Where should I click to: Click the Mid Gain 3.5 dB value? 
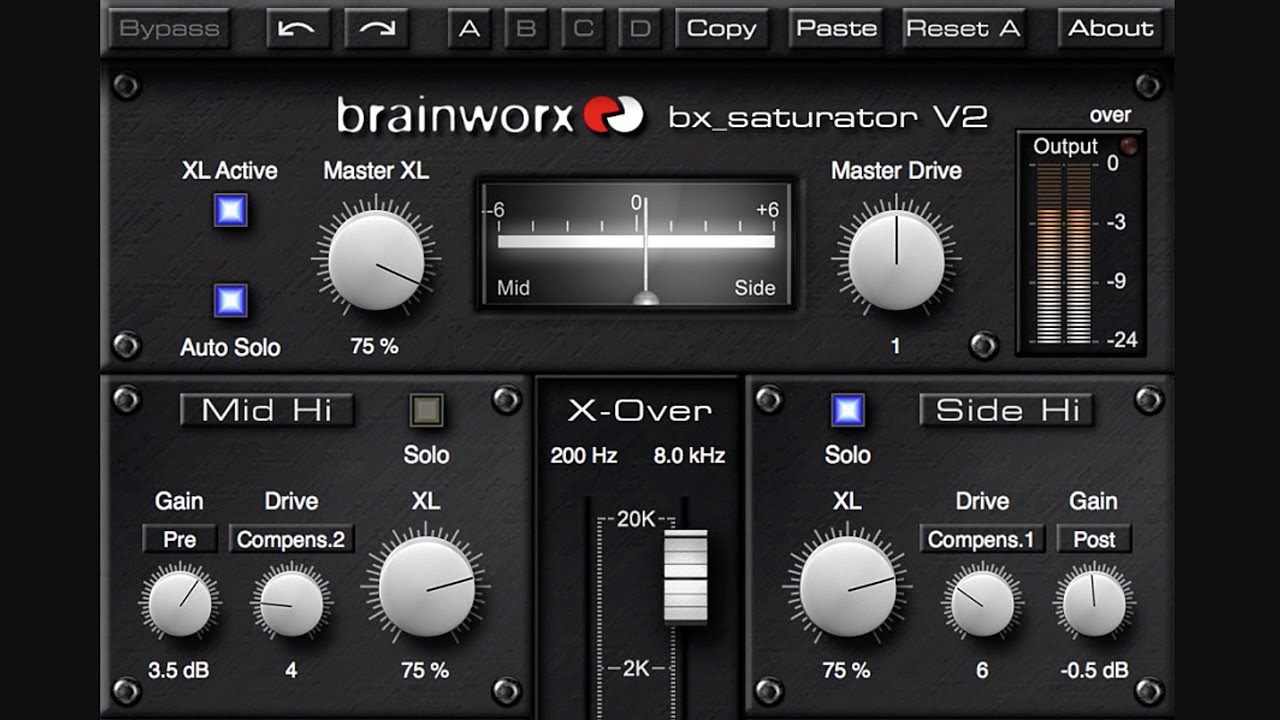[x=179, y=671]
